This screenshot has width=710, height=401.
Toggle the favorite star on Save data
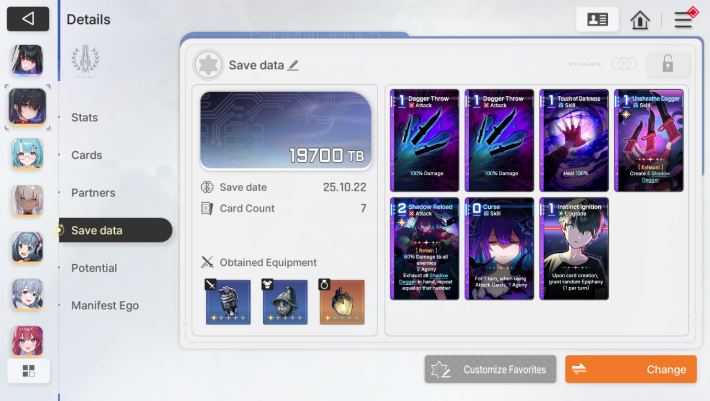208,65
